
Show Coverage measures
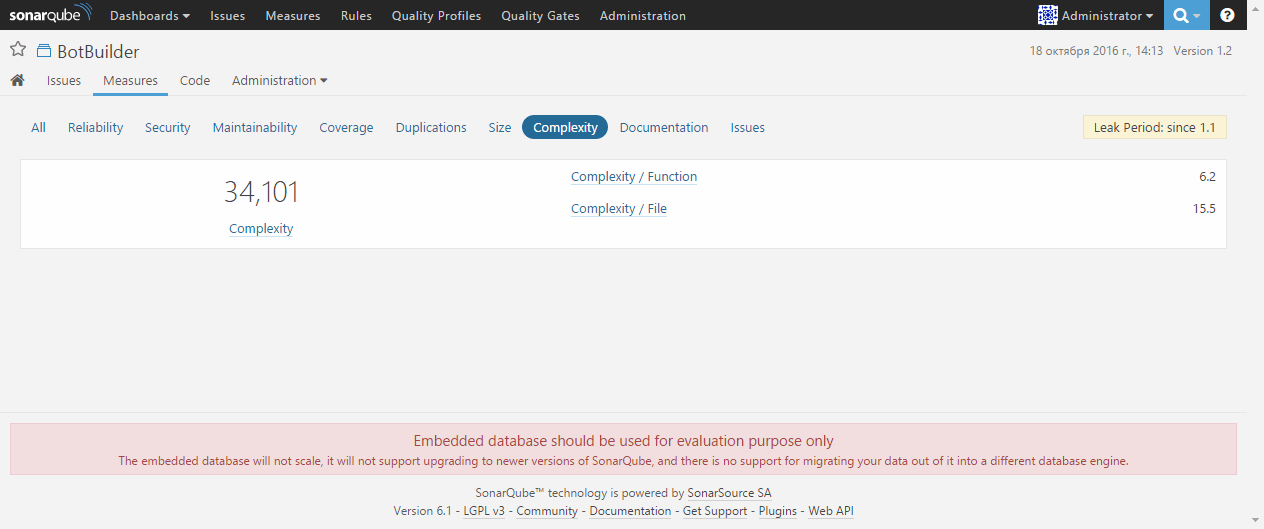coord(346,127)
